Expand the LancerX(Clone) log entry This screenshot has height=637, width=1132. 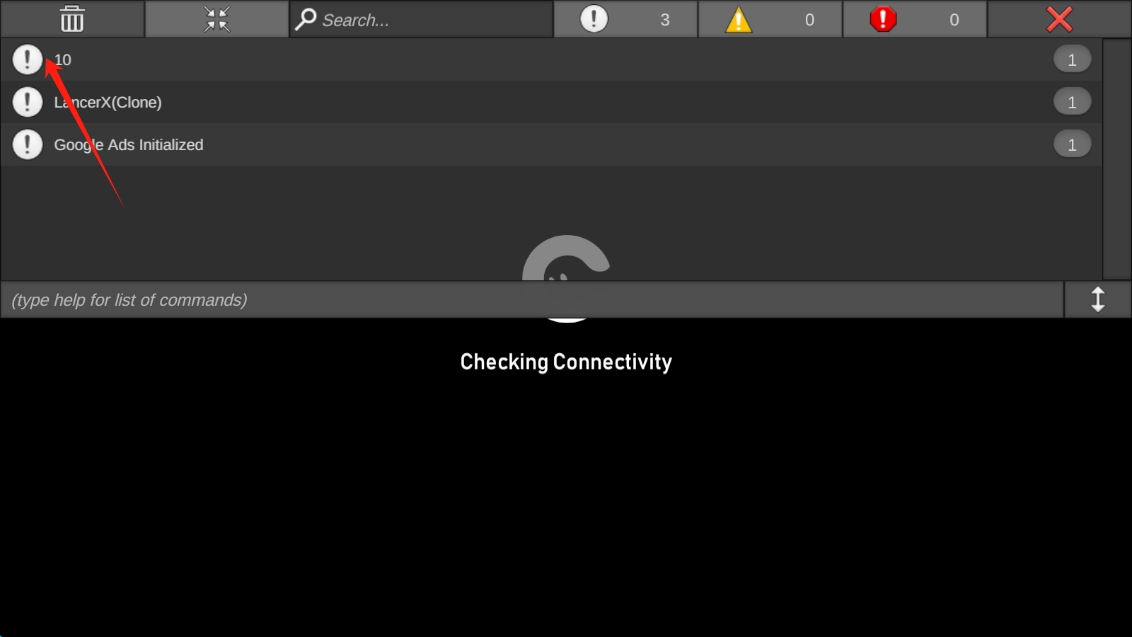(x=551, y=102)
